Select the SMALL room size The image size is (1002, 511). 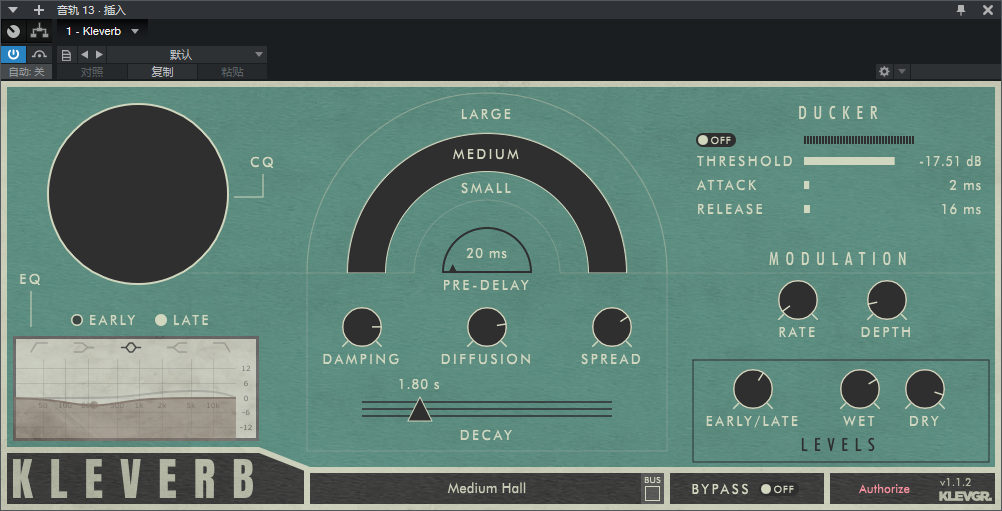point(487,188)
